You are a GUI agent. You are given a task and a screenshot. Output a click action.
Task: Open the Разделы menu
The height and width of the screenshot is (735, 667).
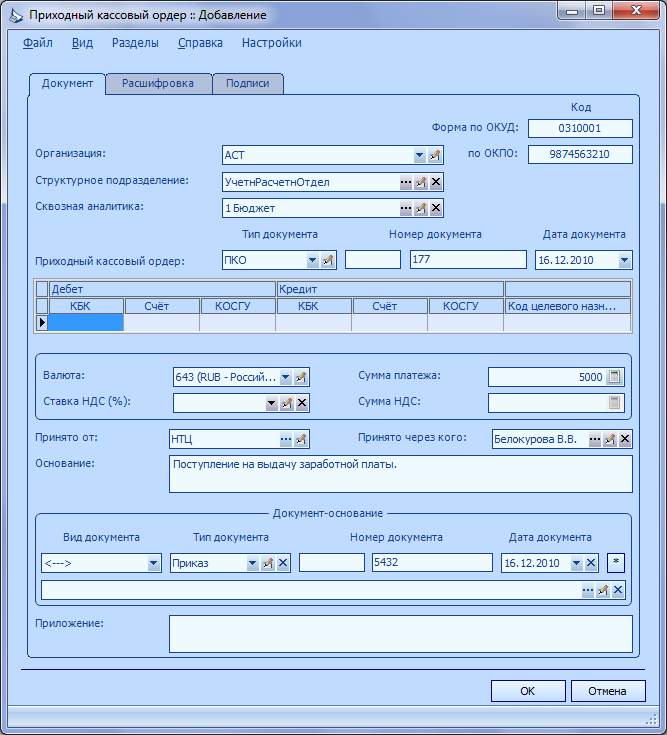tap(135, 43)
